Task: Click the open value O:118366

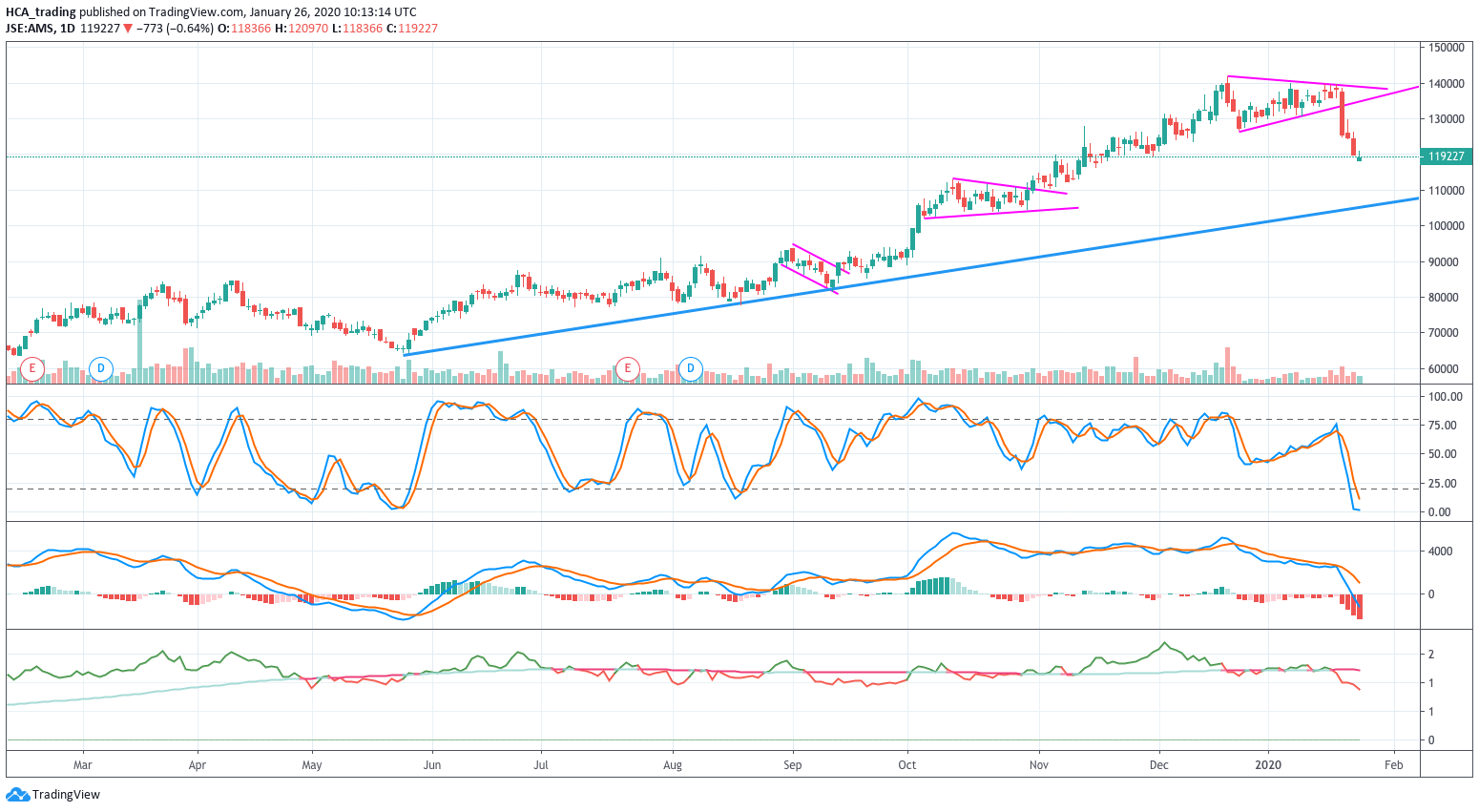Action: [244, 28]
